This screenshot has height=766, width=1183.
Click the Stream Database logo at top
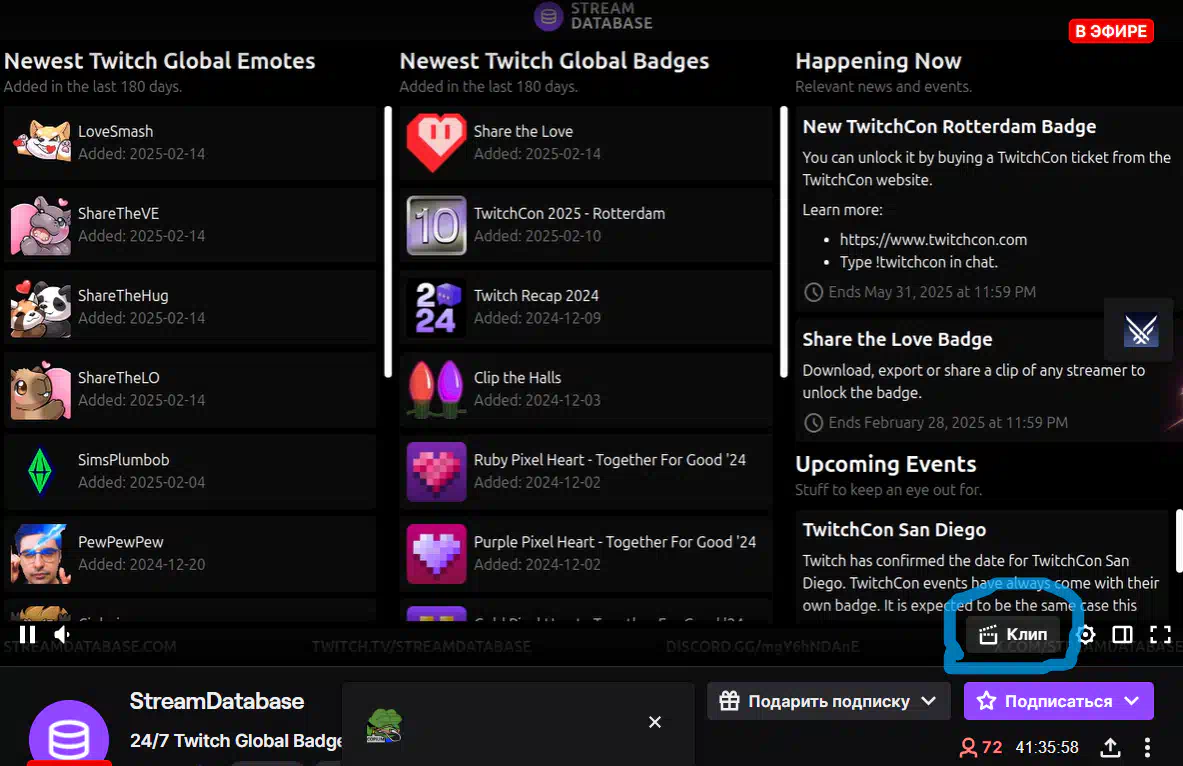(593, 16)
